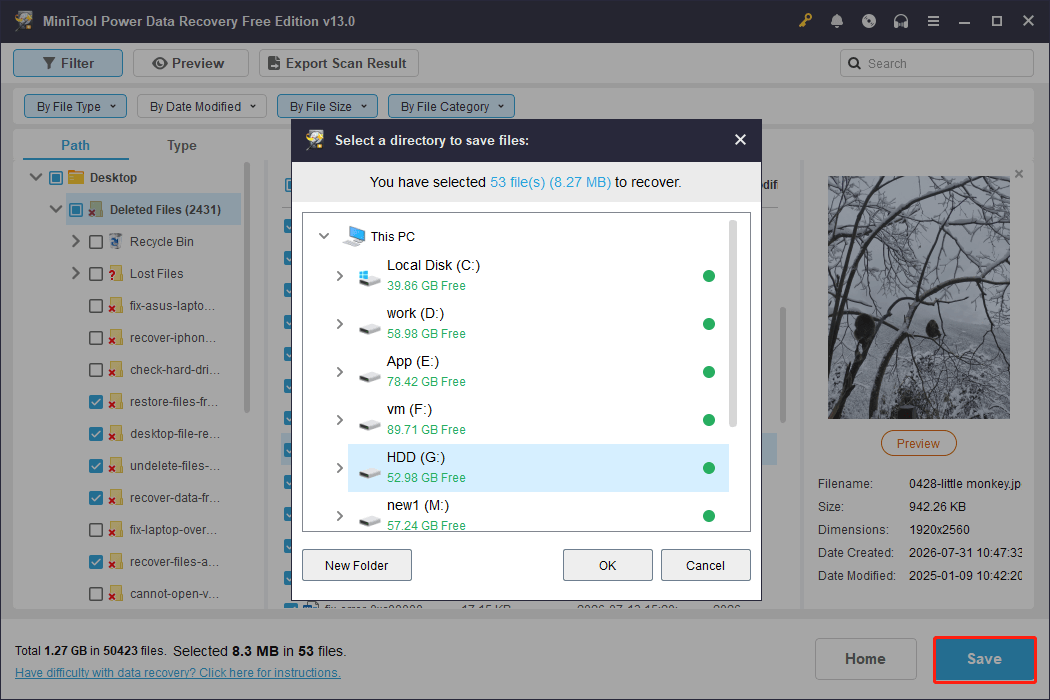This screenshot has height=700, width=1050.
Task: Switch to the Type tab
Action: coord(181,145)
